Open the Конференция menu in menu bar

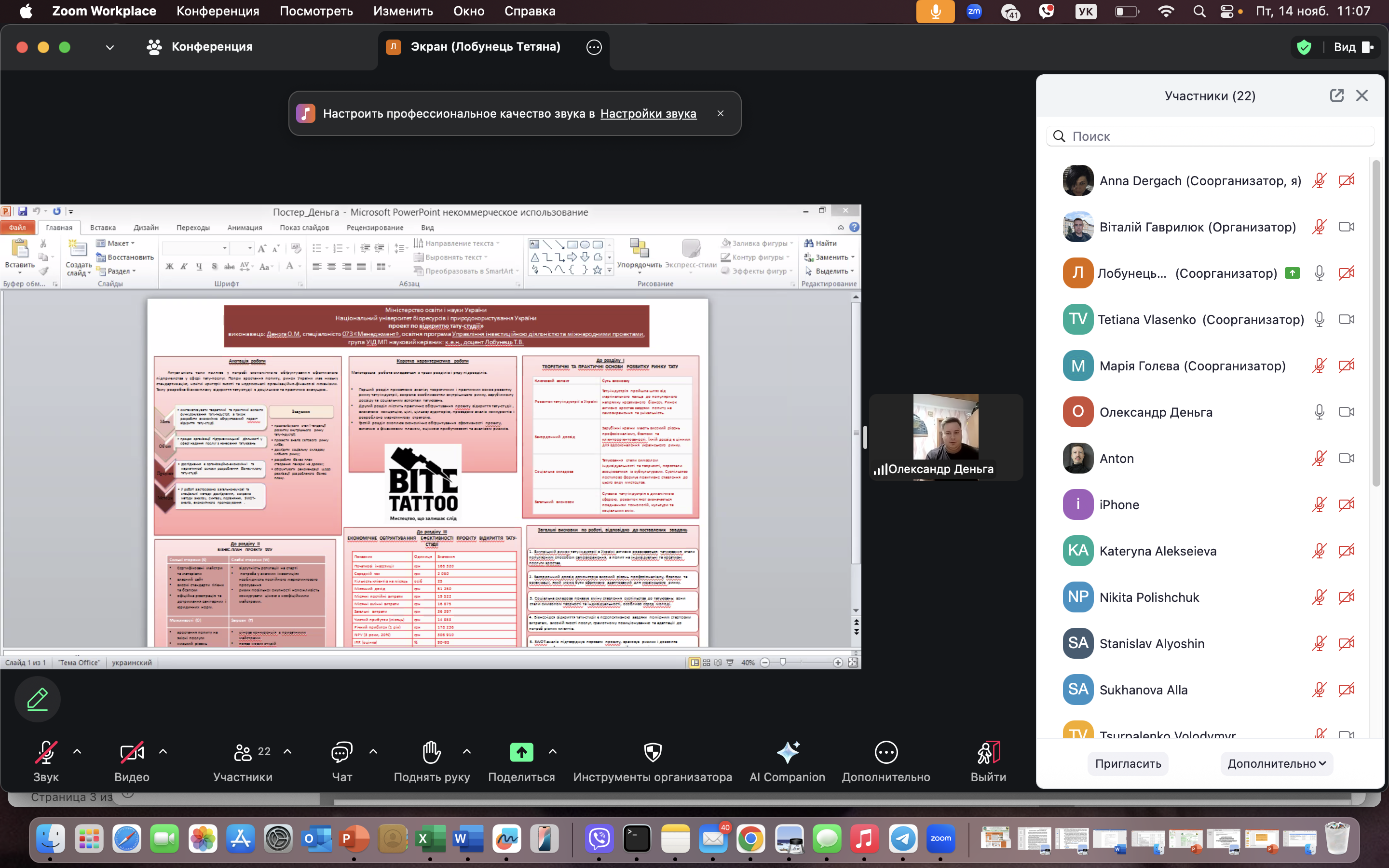point(218,11)
